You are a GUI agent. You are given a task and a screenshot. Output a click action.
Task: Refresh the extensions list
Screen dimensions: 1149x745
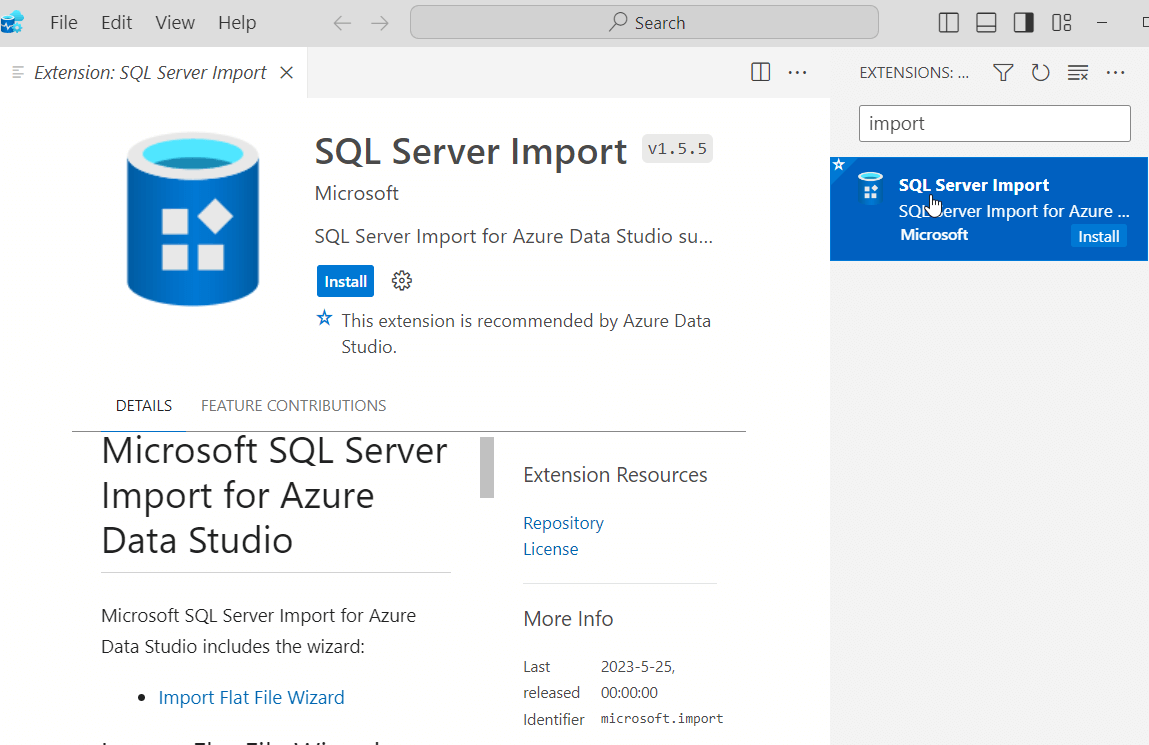tap(1040, 73)
